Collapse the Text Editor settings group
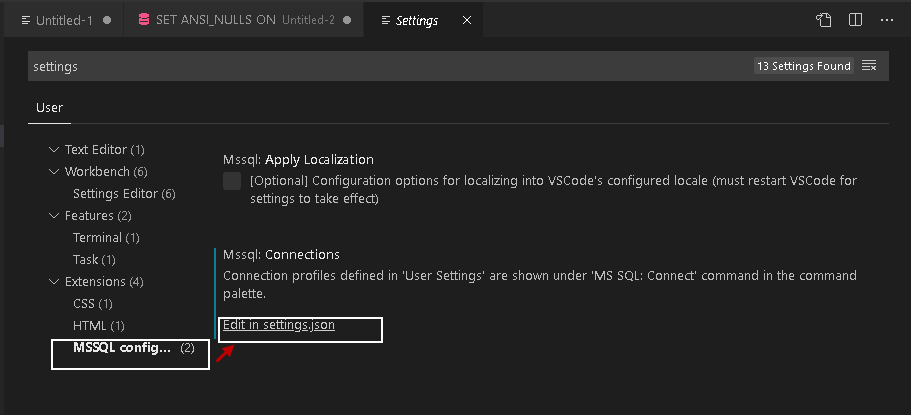 (x=54, y=149)
